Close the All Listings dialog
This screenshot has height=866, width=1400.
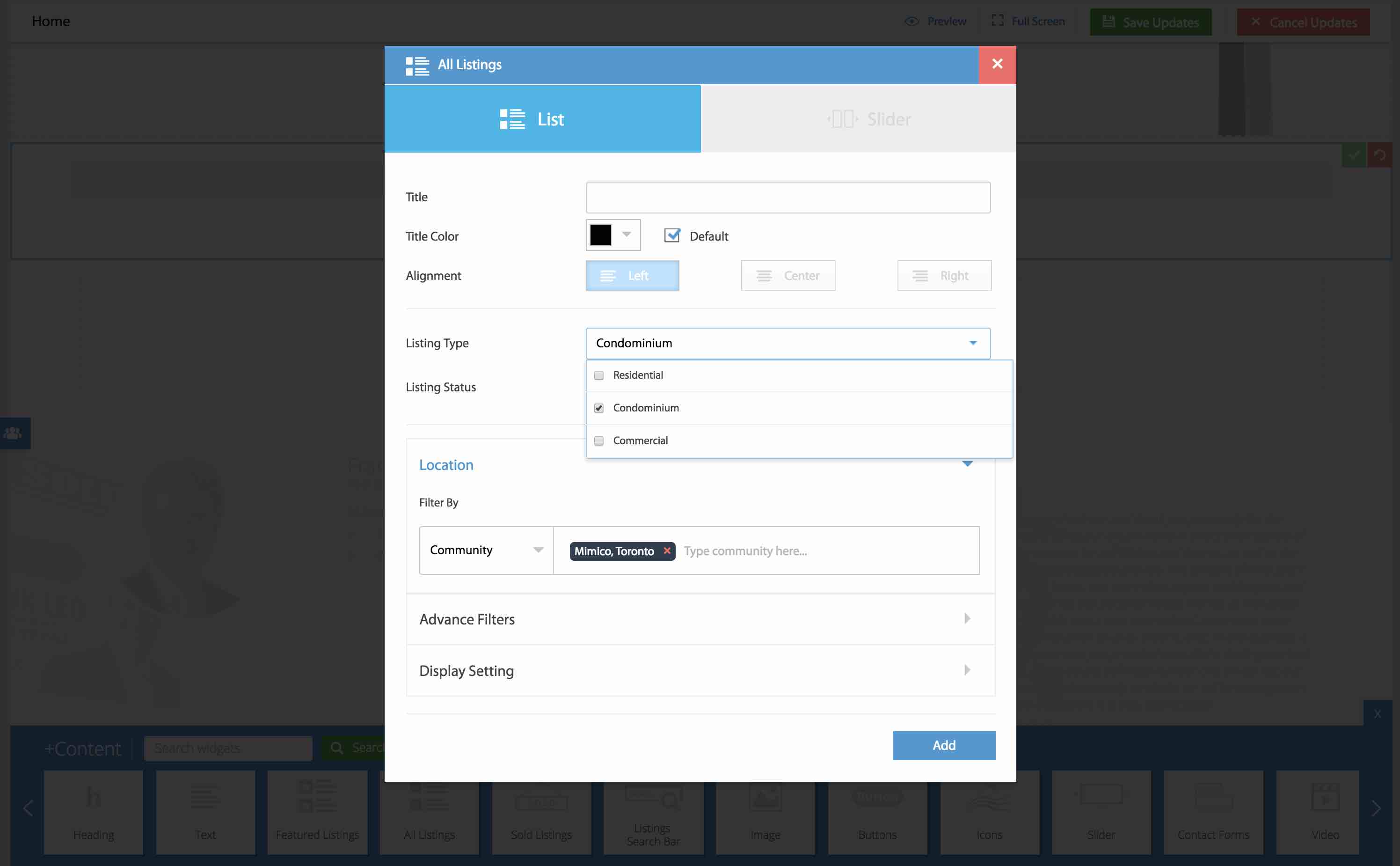point(997,64)
